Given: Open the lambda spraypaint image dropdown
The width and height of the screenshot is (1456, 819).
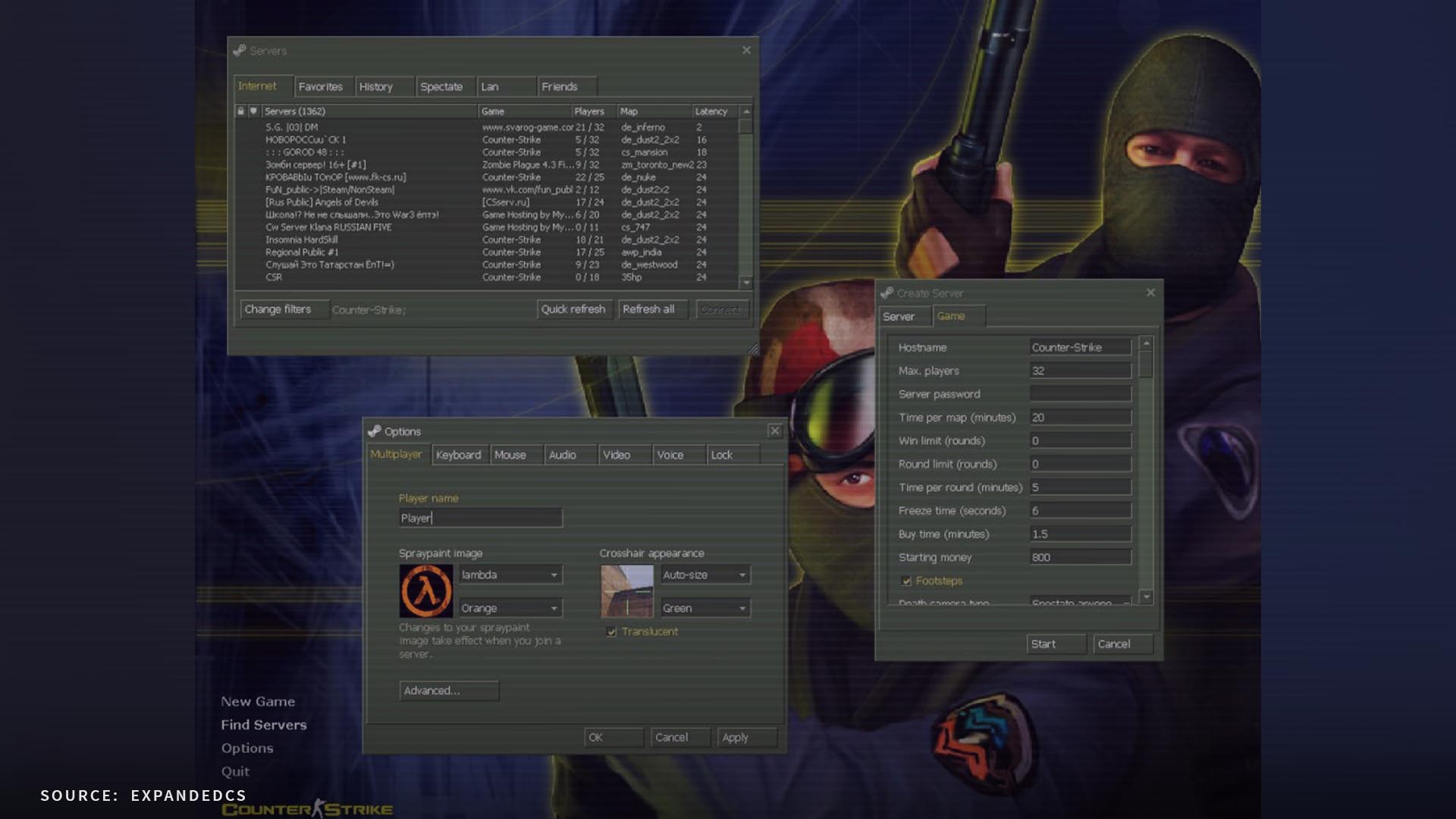Looking at the screenshot, I should point(510,575).
